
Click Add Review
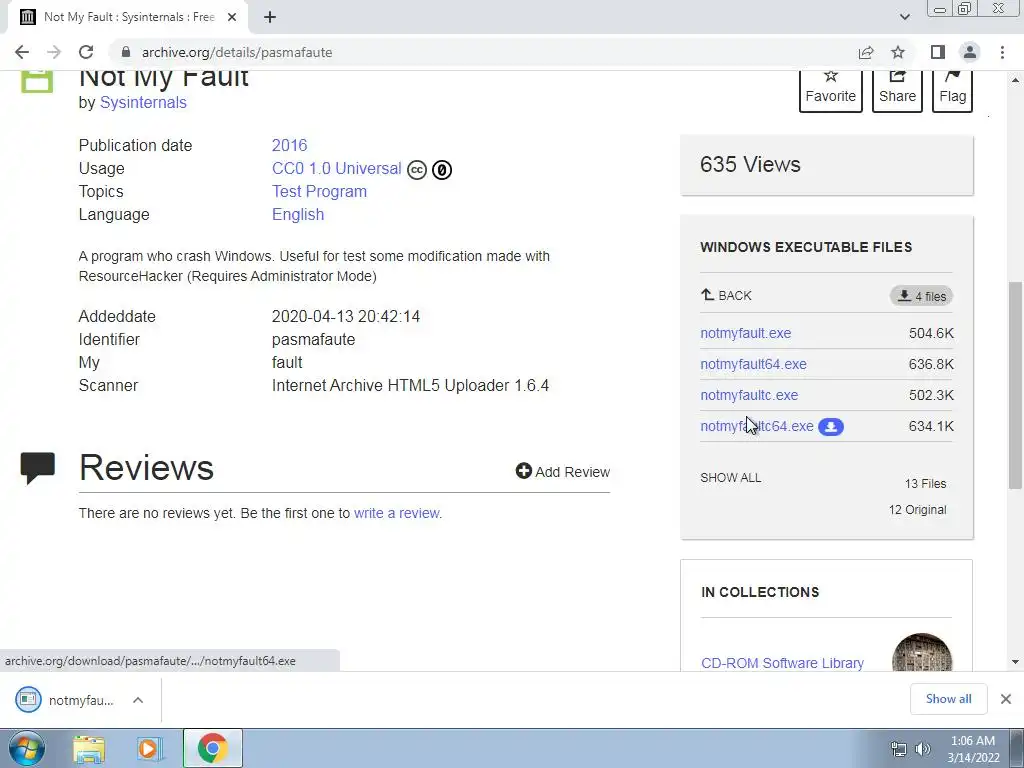pyautogui.click(x=562, y=472)
